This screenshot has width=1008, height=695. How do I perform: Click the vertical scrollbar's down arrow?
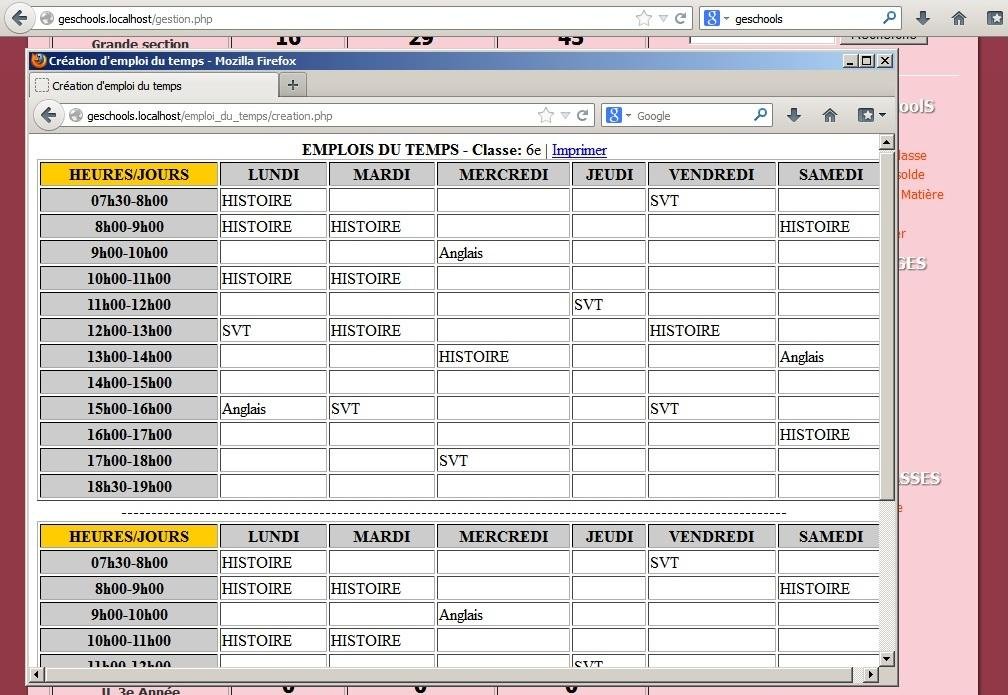point(886,658)
